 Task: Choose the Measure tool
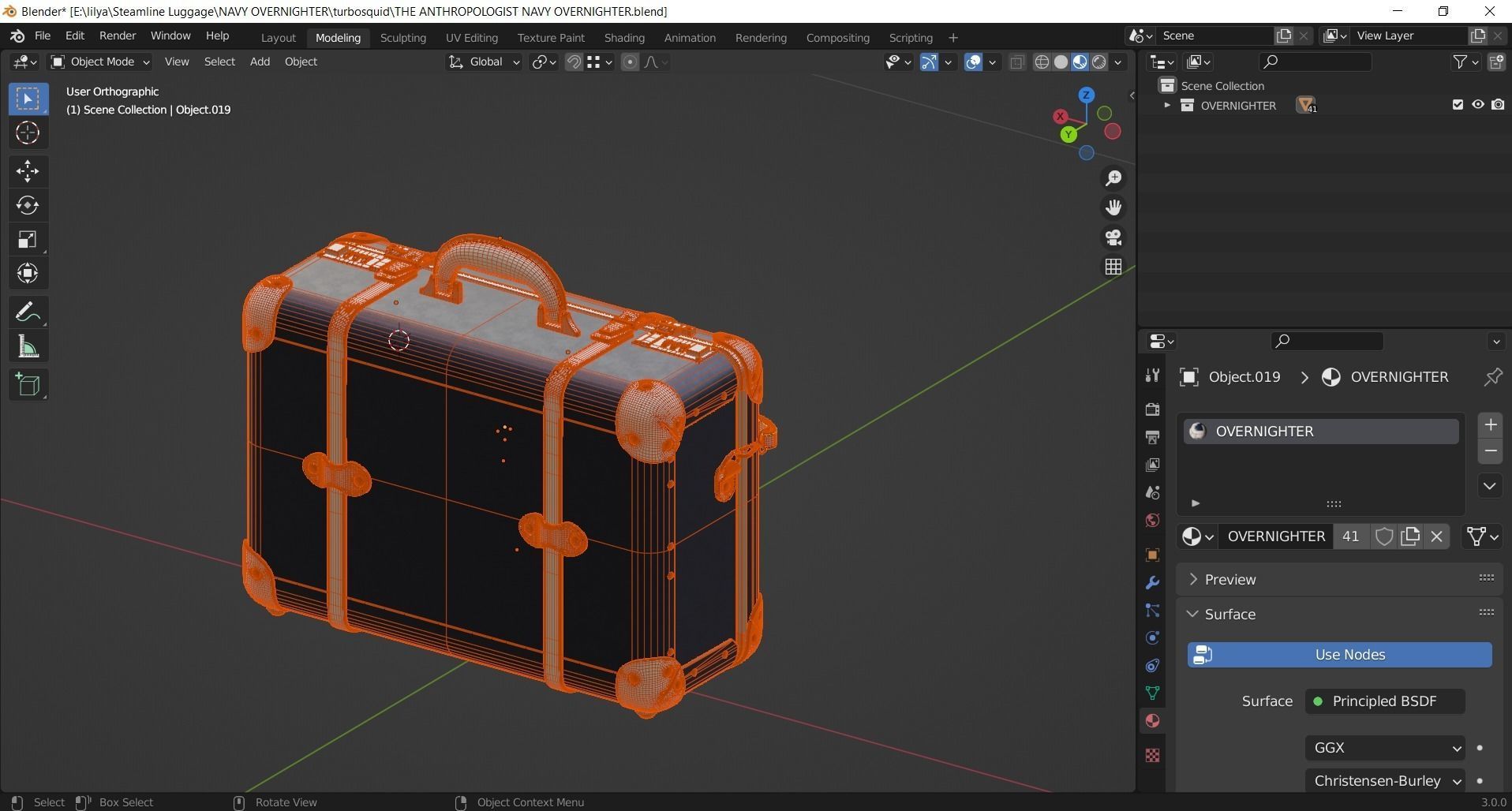pos(28,346)
